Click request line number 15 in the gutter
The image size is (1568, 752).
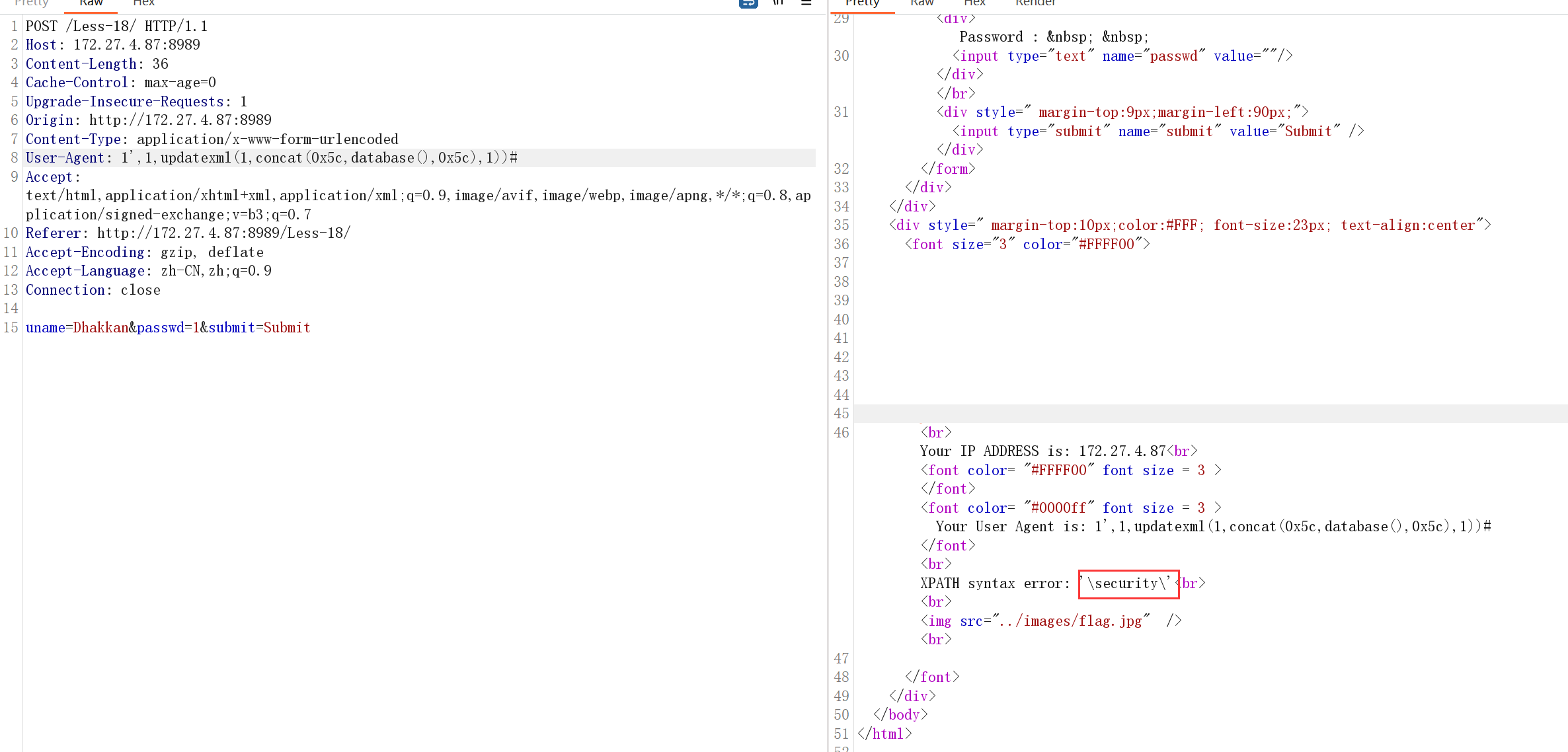coord(11,328)
